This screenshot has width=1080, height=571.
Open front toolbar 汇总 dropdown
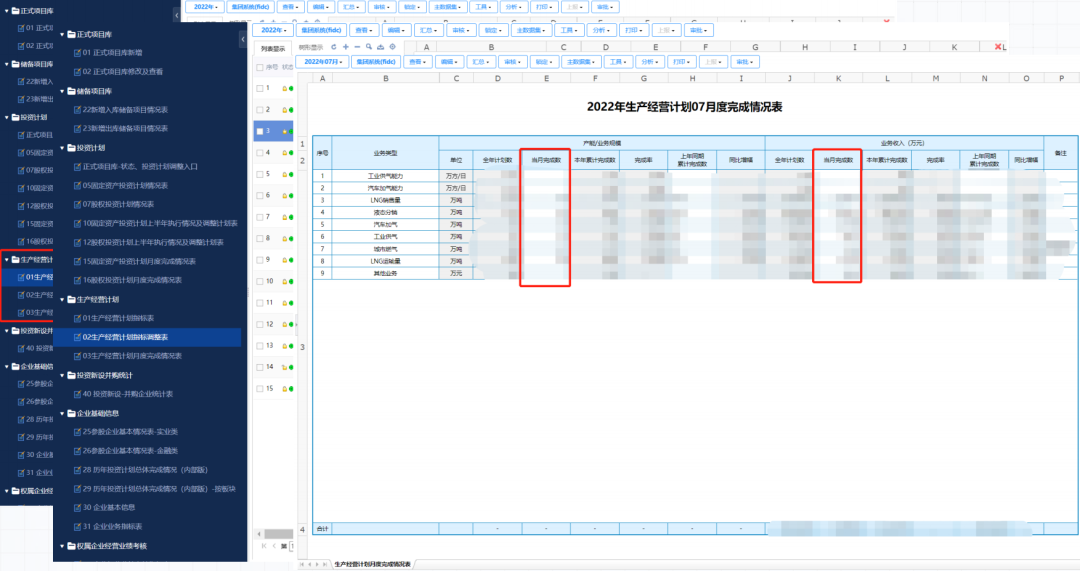click(x=480, y=61)
